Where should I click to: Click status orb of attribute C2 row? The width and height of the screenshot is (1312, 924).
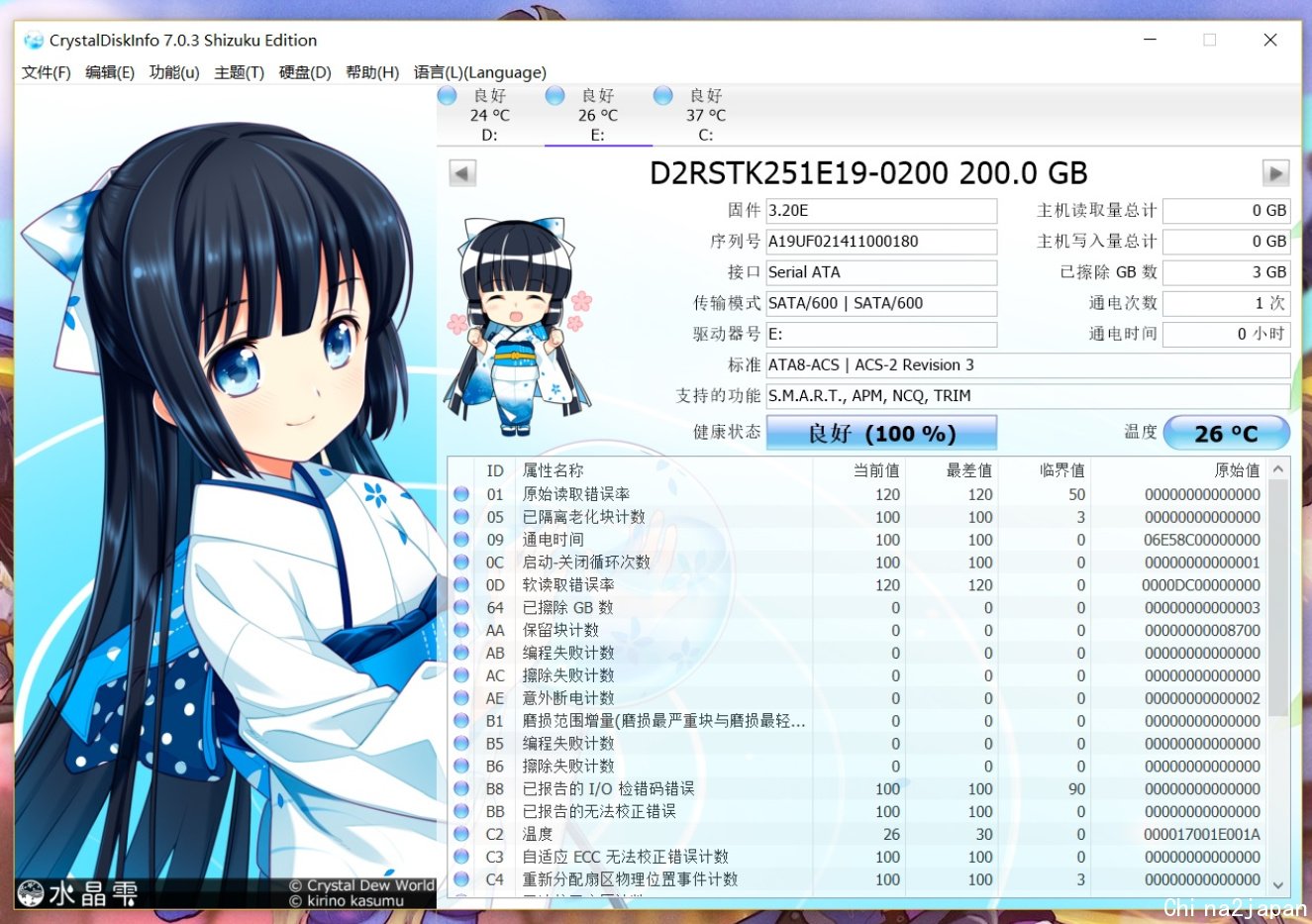point(461,834)
